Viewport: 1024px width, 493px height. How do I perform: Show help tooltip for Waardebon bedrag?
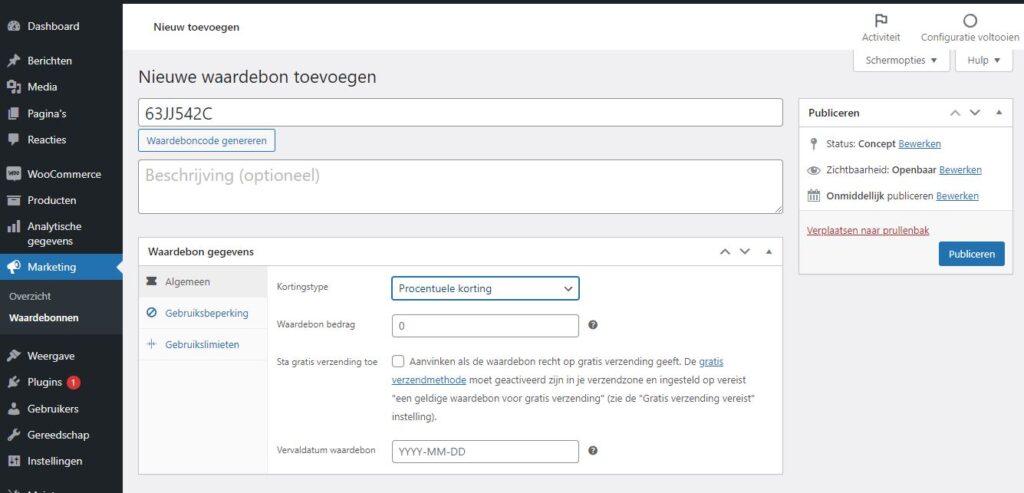(592, 325)
